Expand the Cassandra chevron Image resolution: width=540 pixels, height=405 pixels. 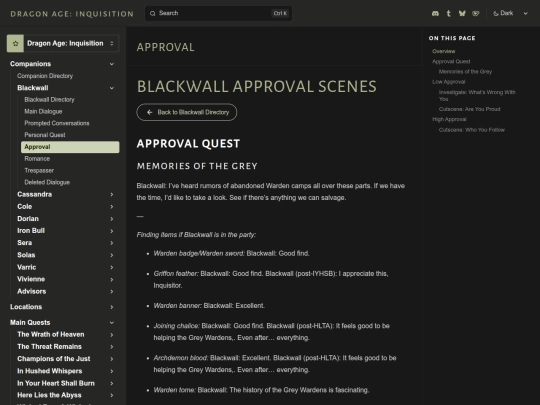click(112, 195)
